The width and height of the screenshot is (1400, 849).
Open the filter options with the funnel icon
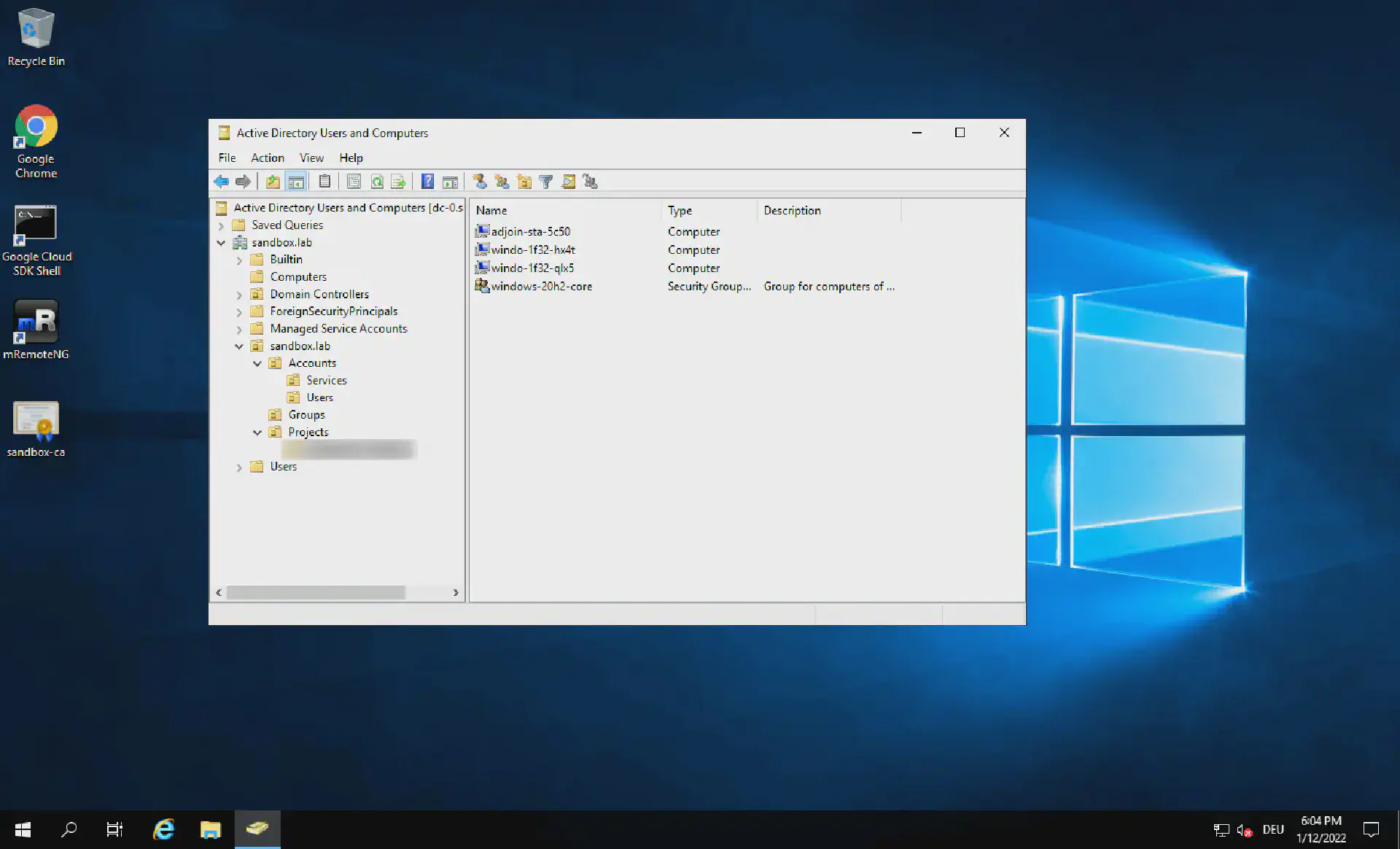[546, 181]
